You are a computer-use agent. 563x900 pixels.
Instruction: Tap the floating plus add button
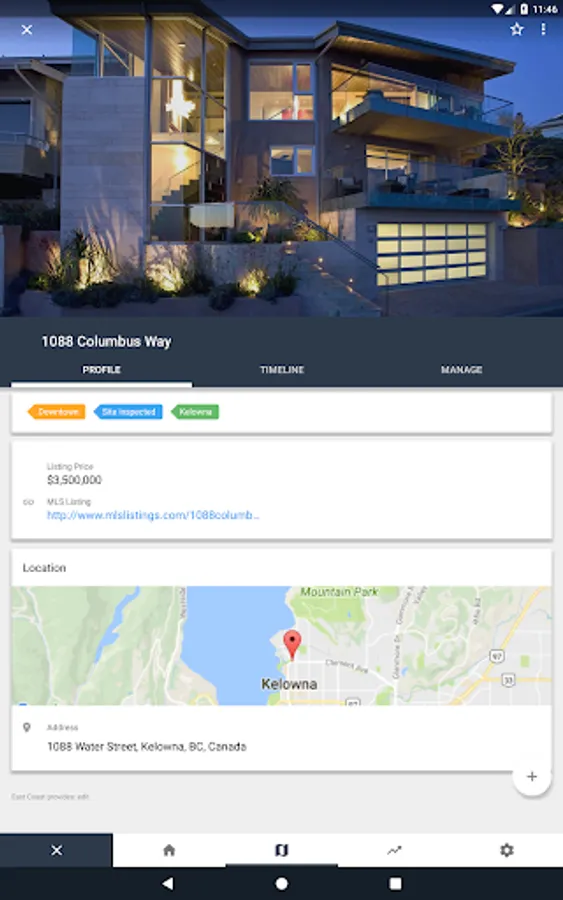(x=532, y=777)
